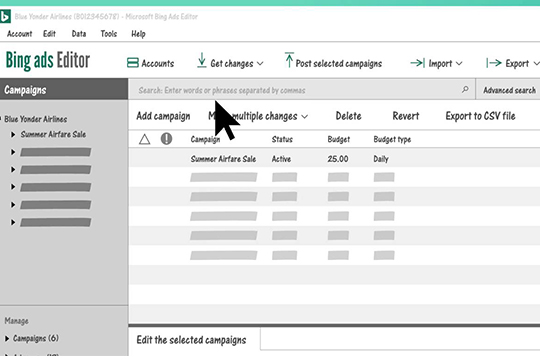Click the error exclamation column icon
The image size is (540, 360).
166,139
